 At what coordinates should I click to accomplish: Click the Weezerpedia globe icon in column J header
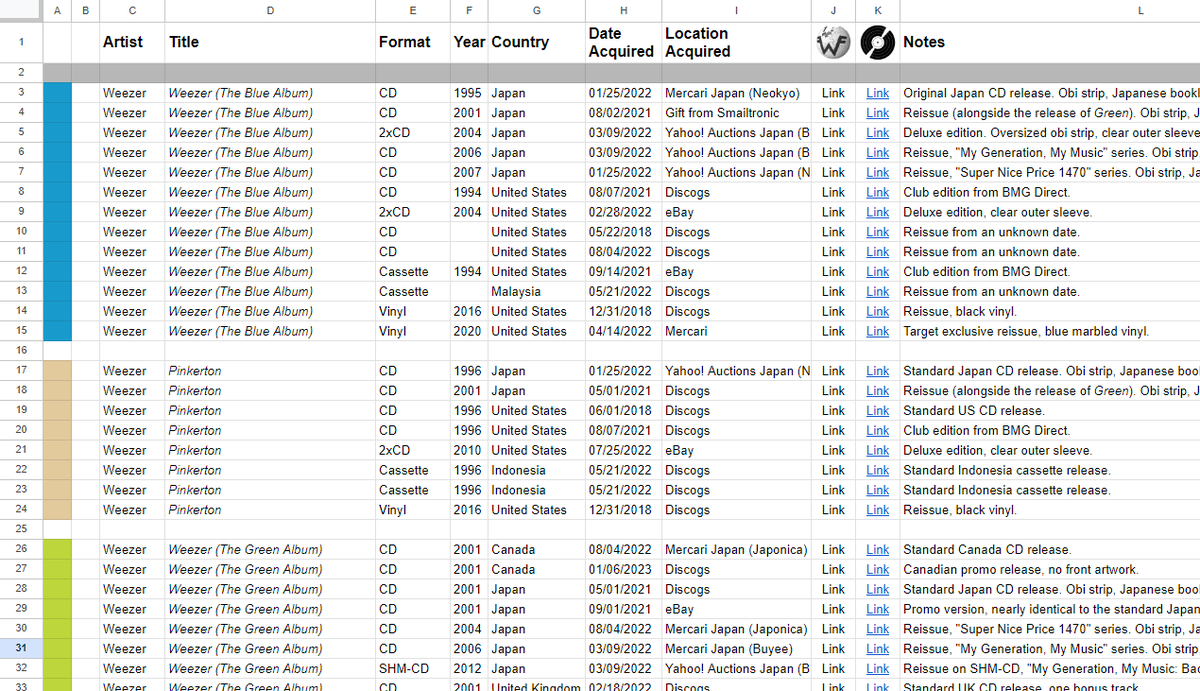point(833,42)
